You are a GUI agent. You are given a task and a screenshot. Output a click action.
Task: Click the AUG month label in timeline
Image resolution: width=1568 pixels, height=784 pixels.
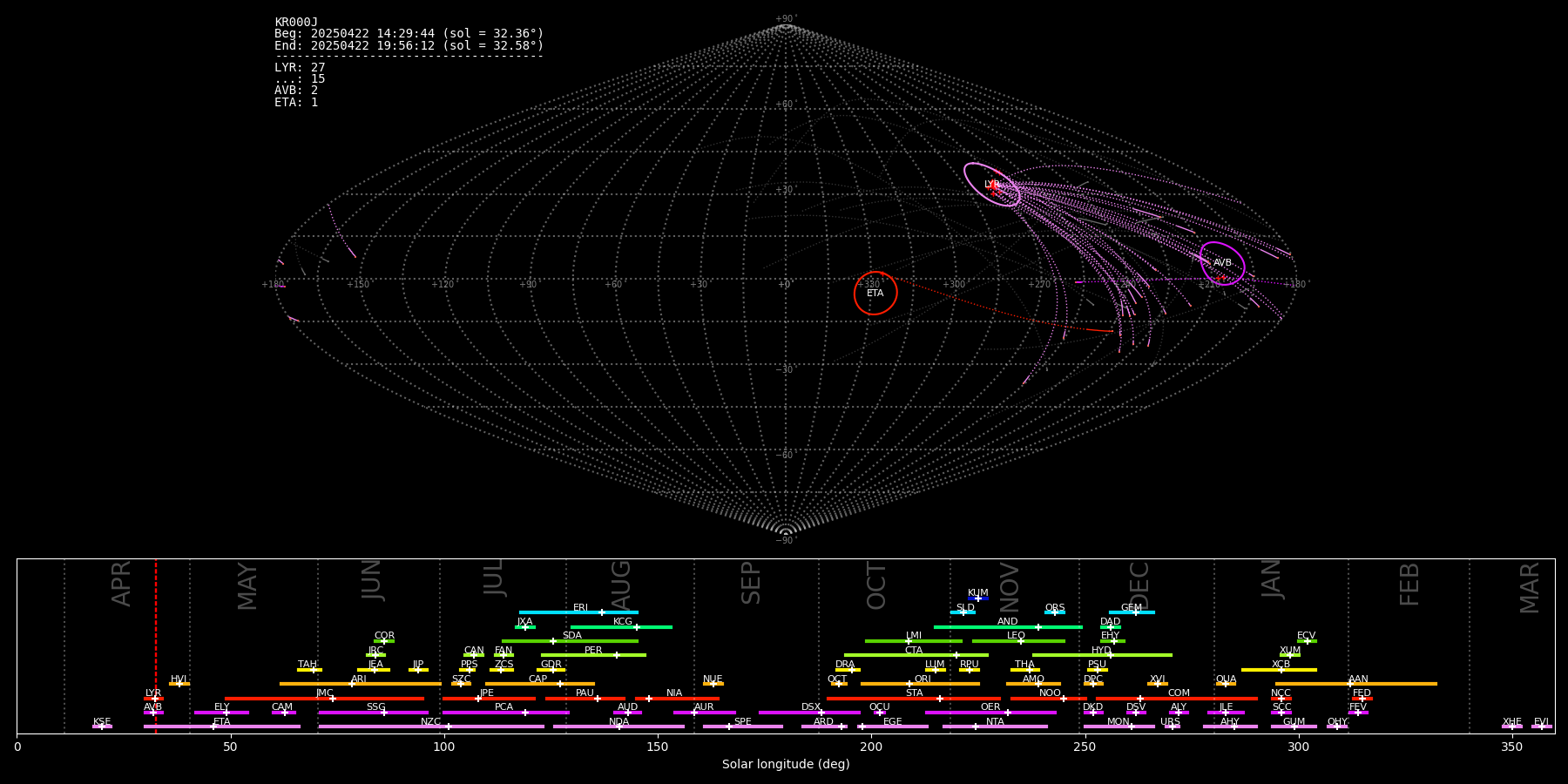coord(621,585)
